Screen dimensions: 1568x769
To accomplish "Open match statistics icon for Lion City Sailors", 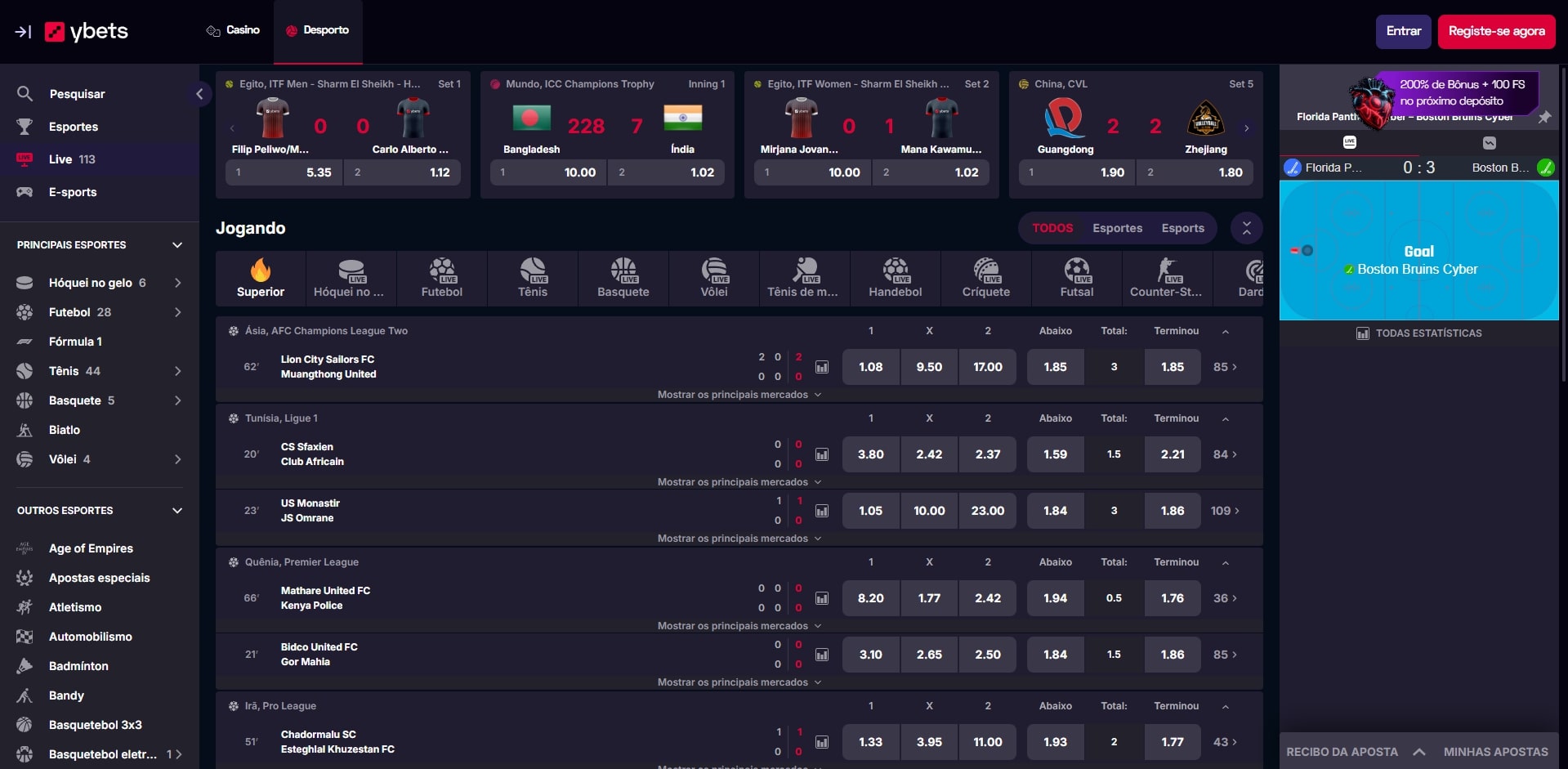I will (823, 367).
